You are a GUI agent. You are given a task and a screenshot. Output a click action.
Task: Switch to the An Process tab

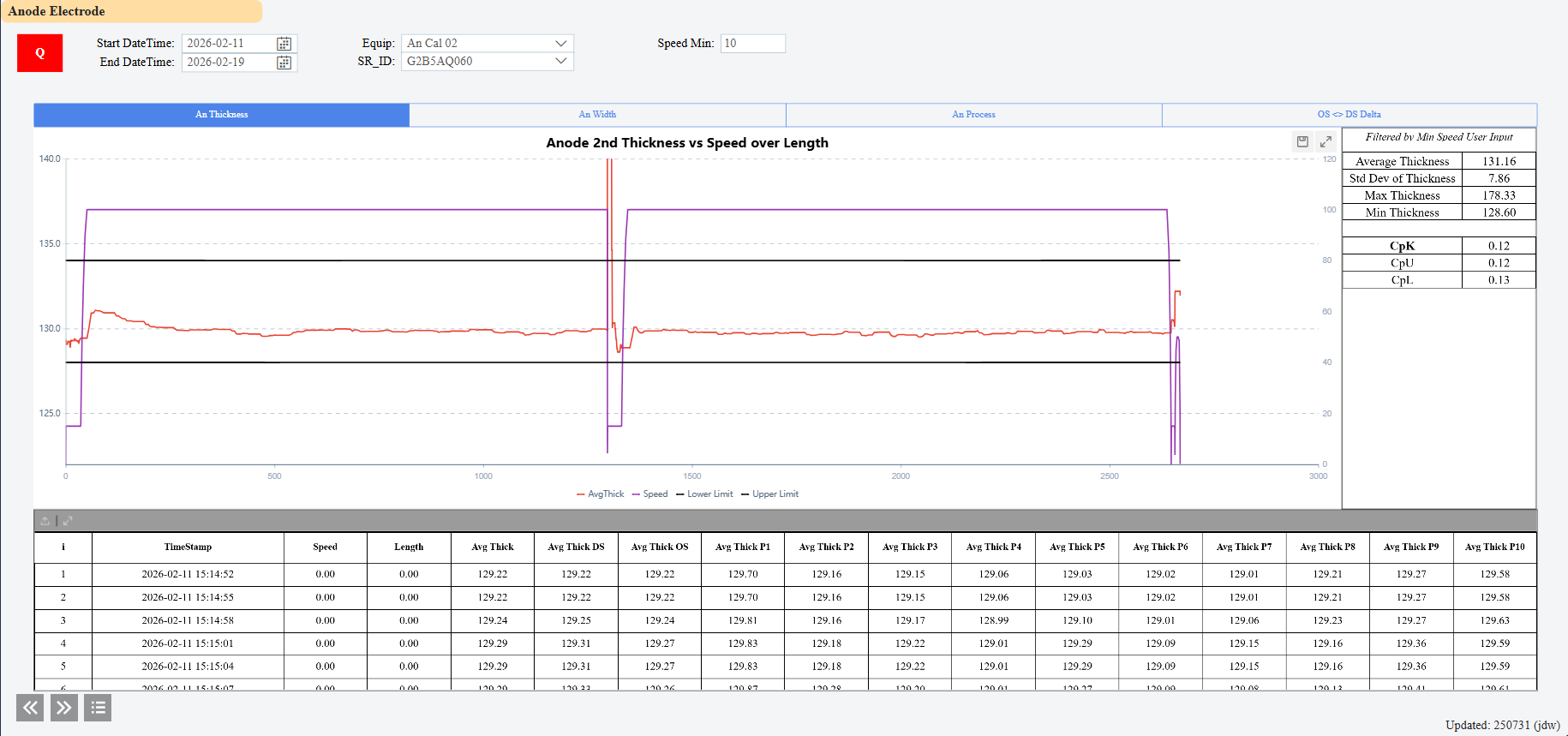point(973,115)
